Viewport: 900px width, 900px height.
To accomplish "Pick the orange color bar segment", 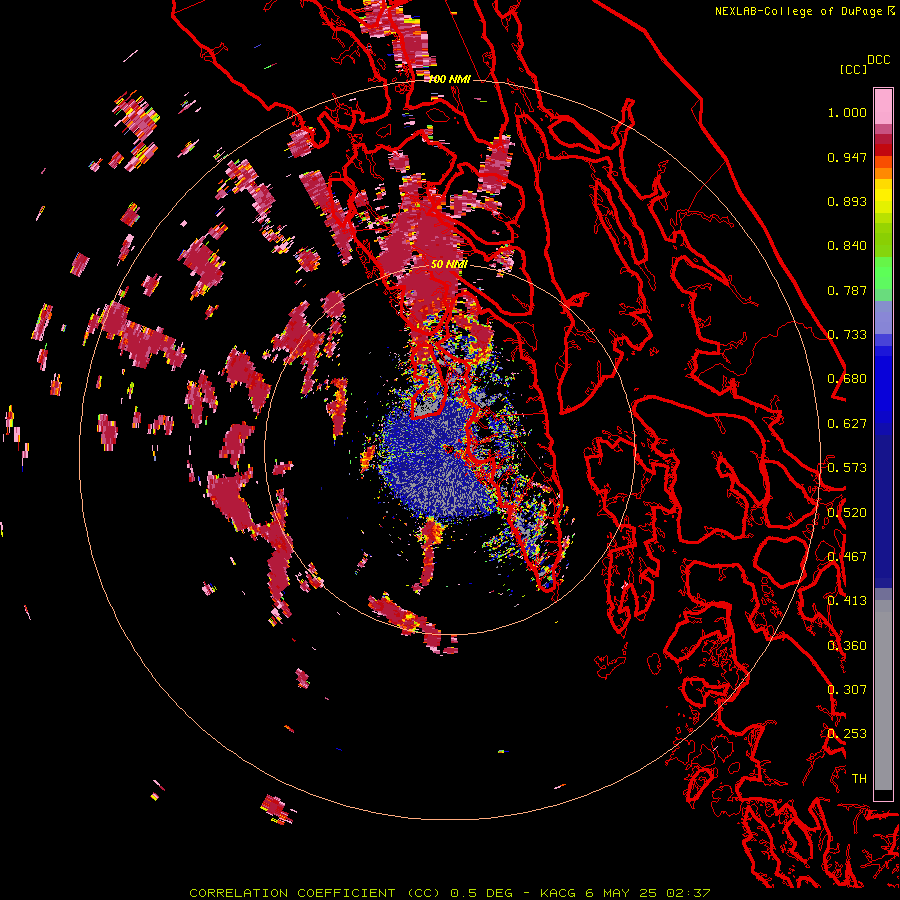I will (883, 172).
